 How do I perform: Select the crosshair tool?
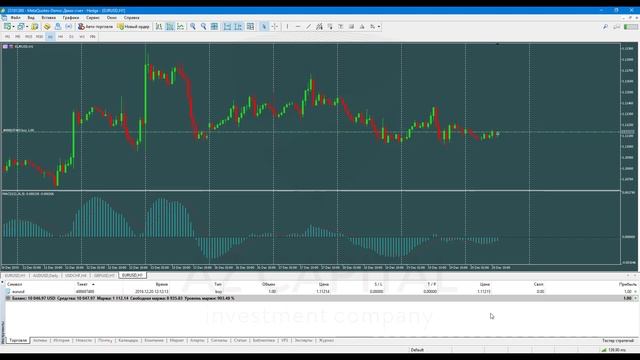[275, 27]
